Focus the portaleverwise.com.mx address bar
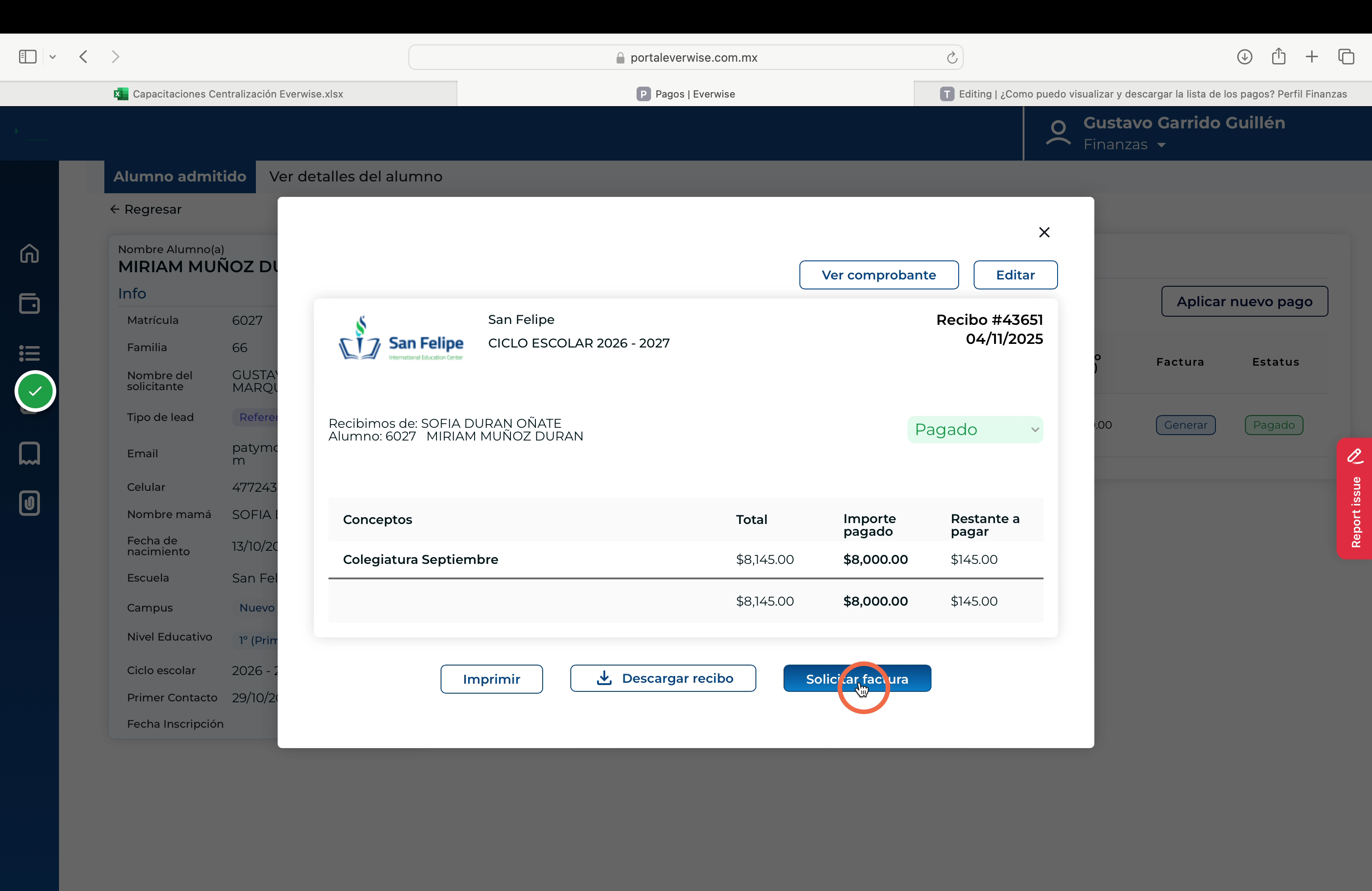Screen dimensions: 1372x891 click(686, 57)
